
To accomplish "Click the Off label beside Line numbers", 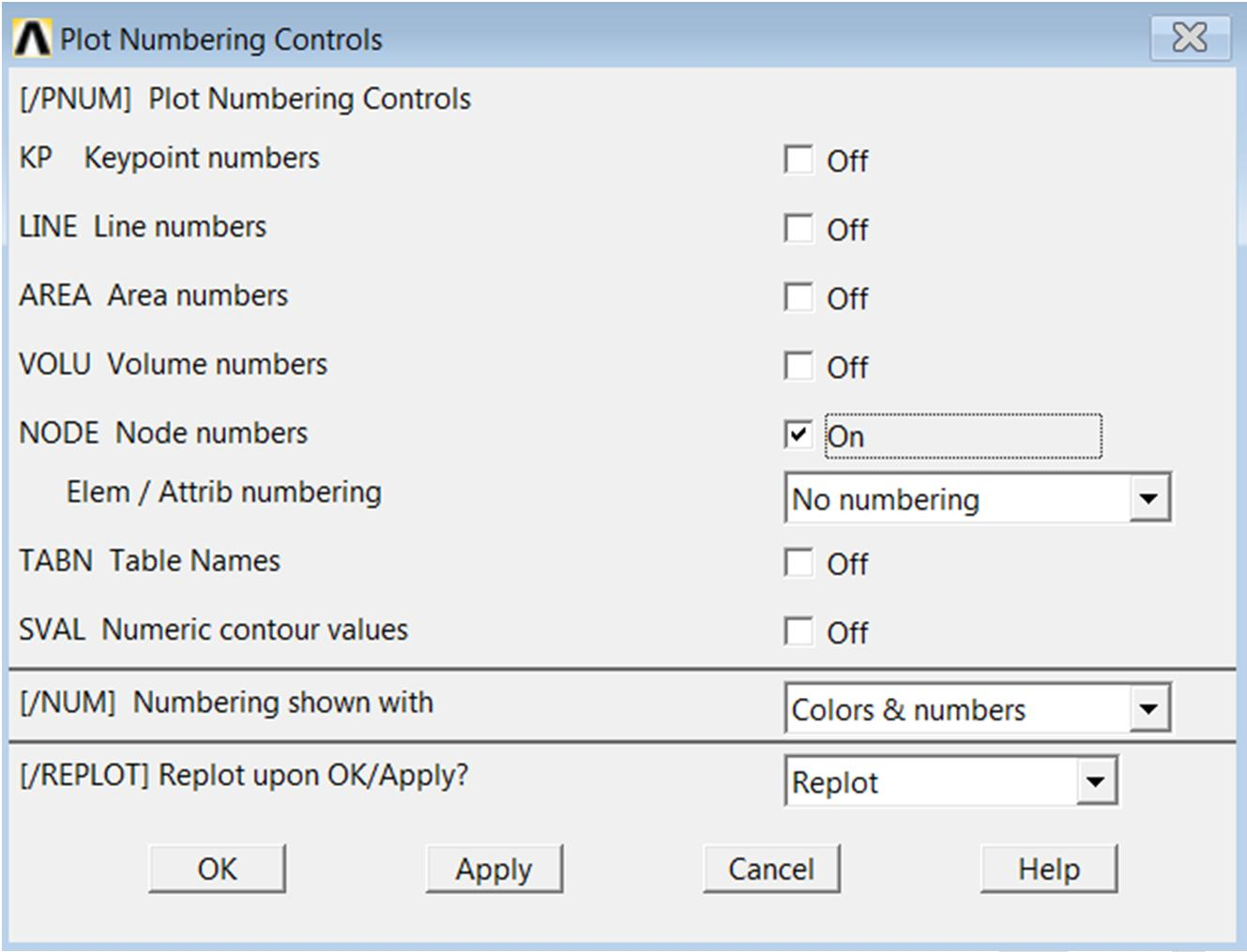I will [x=847, y=229].
